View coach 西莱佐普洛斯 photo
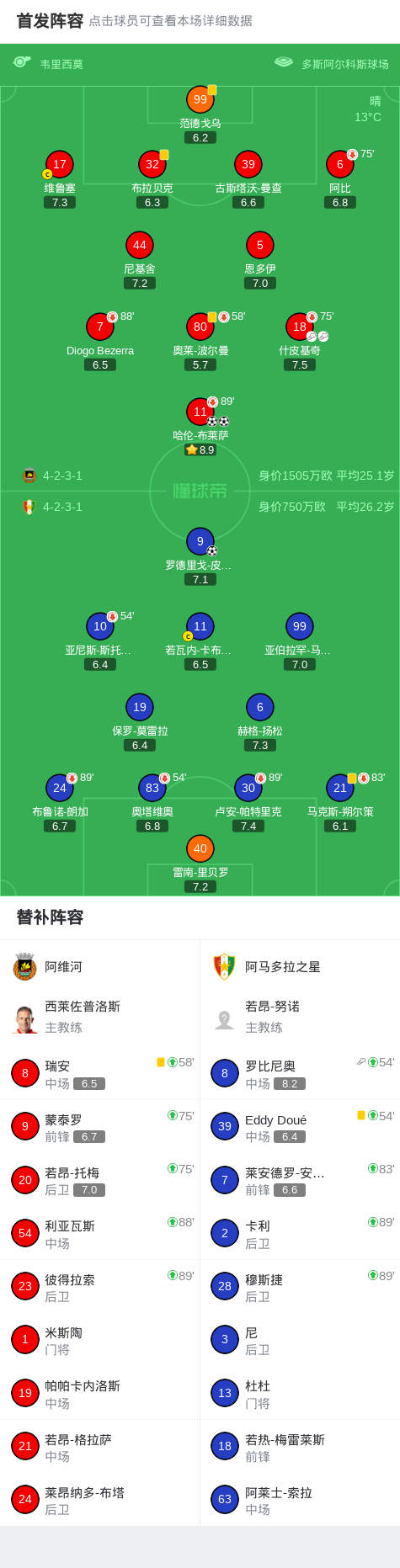The width and height of the screenshot is (400, 1568). click(x=25, y=1020)
